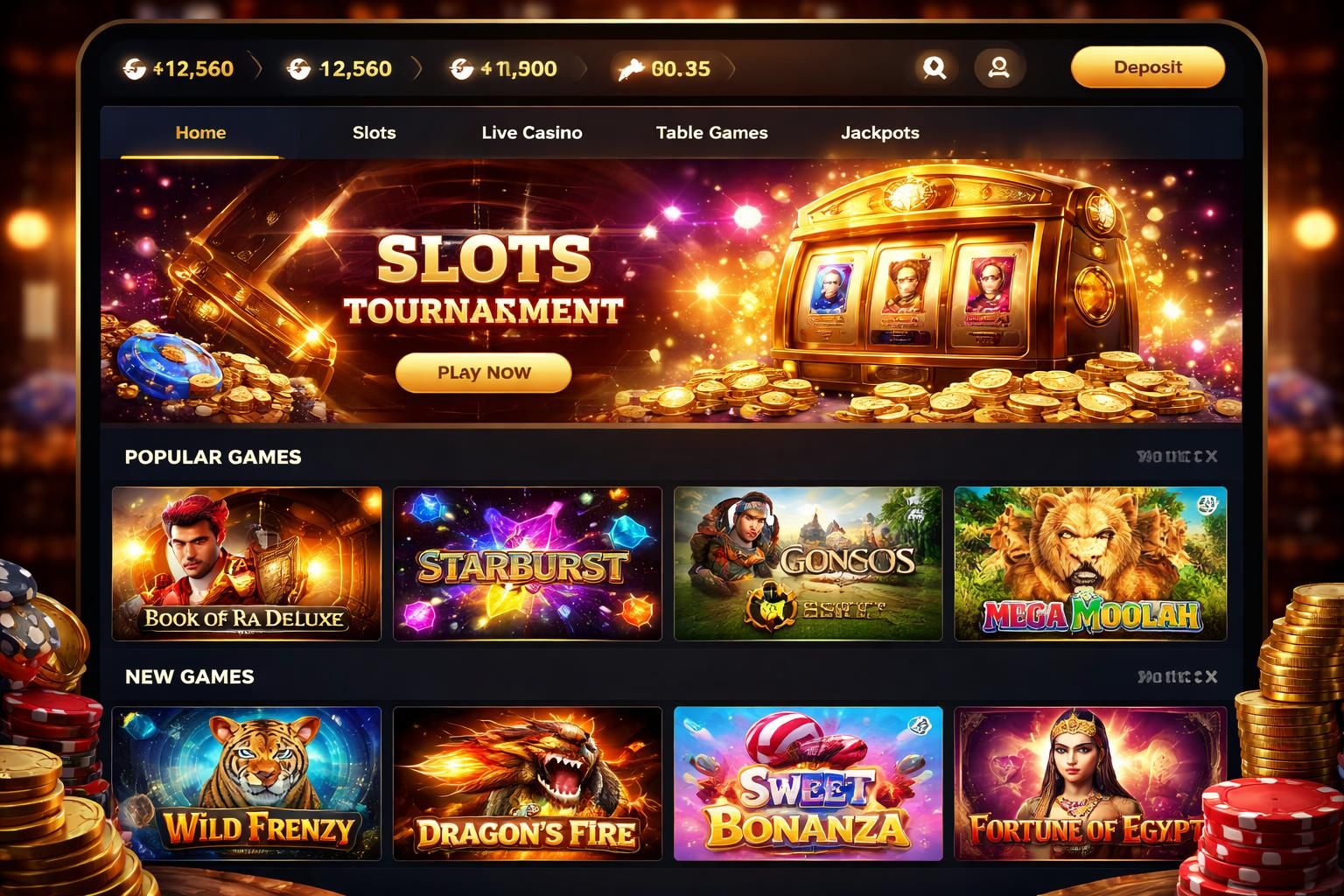This screenshot has height=896, width=1344.
Task: Tap the badge icon on Sweet Bonanza
Action: pos(919,724)
